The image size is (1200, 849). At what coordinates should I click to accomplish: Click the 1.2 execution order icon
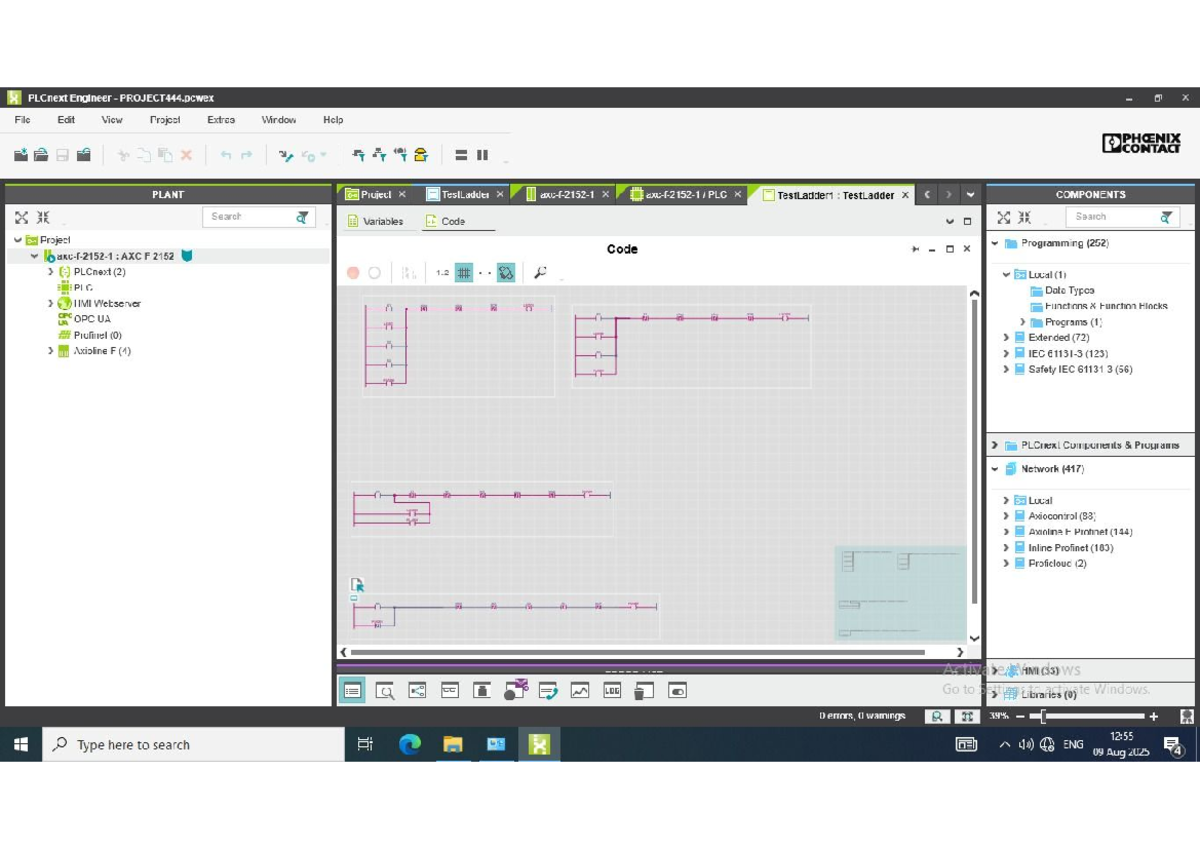click(442, 272)
